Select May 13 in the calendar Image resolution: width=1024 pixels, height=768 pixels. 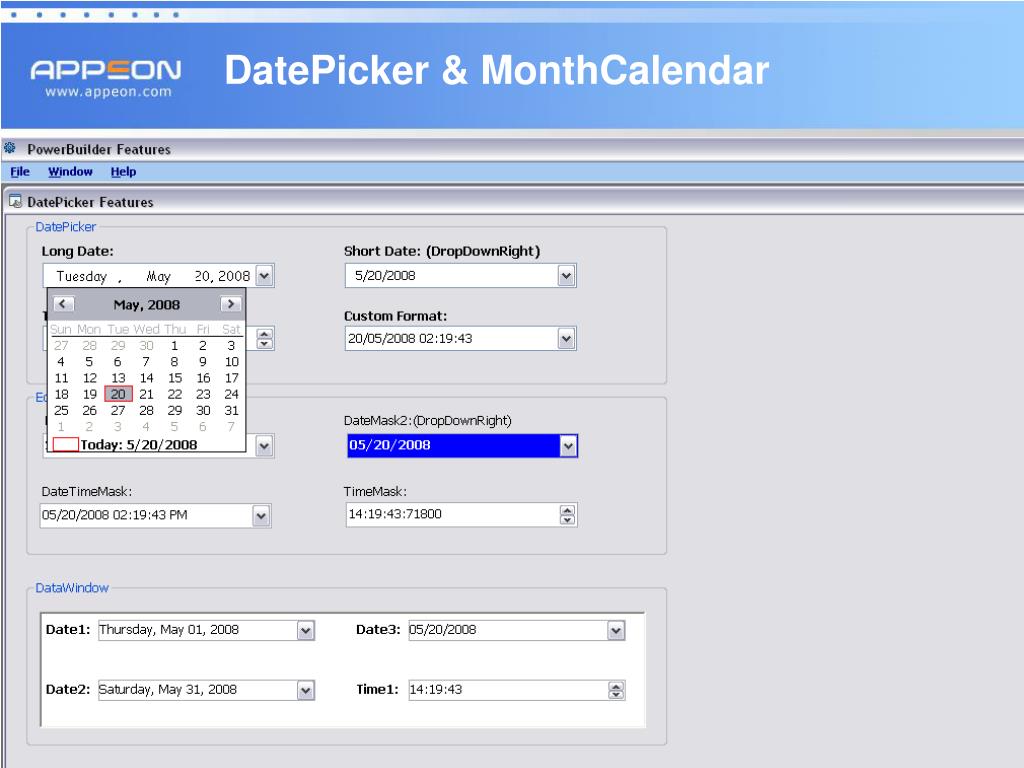pyautogui.click(x=118, y=378)
